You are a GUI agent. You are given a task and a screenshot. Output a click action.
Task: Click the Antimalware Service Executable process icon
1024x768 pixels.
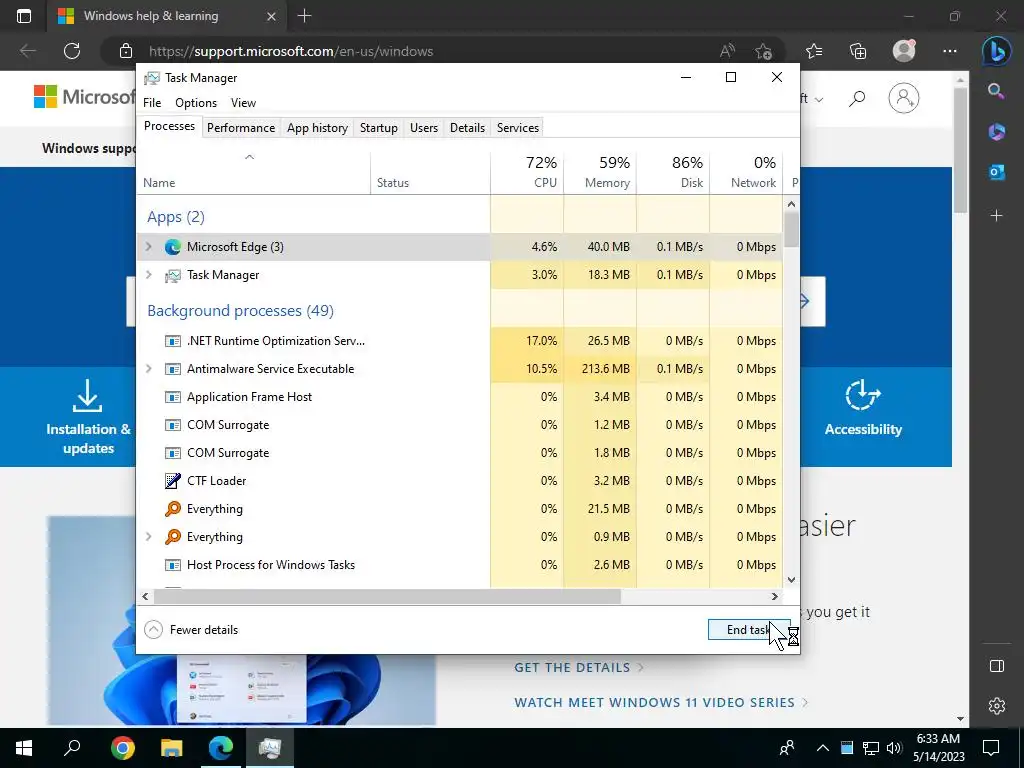(x=172, y=369)
